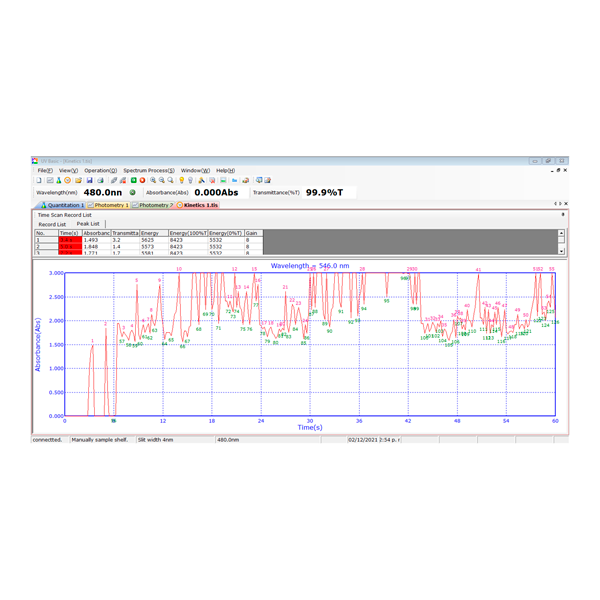Screen dimensions: 600x600
Task: Click the green indicator beside wavelength readout
Action: 133,192
